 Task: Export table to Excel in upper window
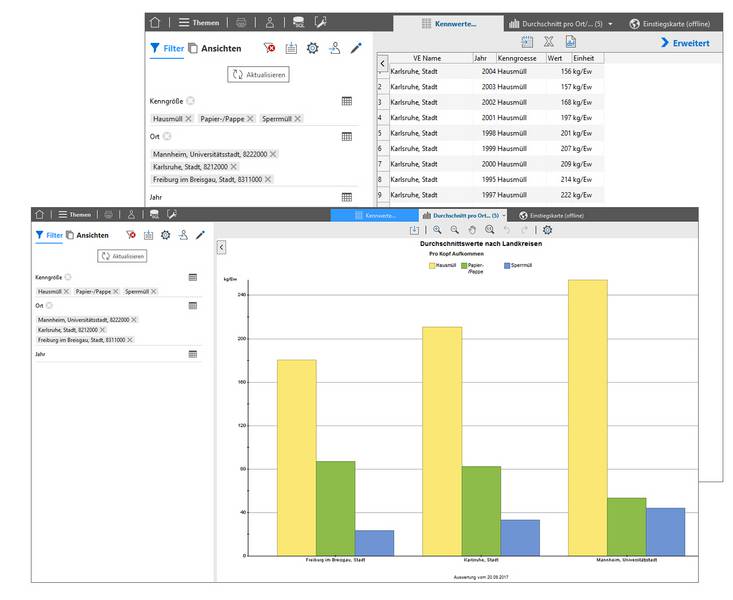(548, 42)
